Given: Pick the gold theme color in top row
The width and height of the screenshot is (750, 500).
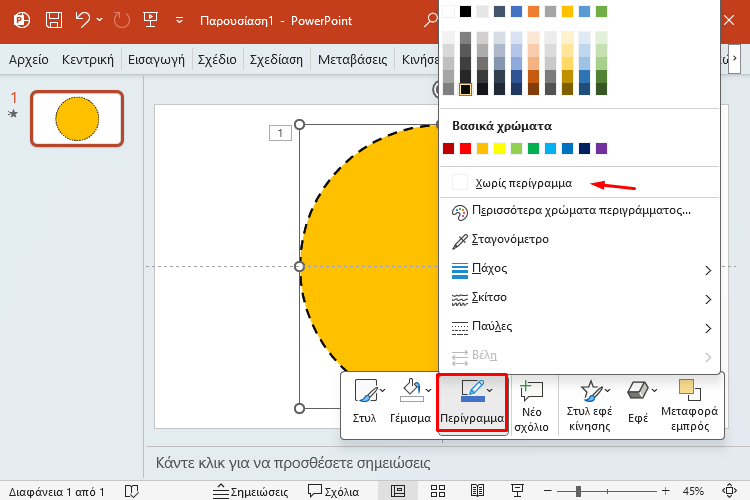Looking at the screenshot, I should click(567, 11).
